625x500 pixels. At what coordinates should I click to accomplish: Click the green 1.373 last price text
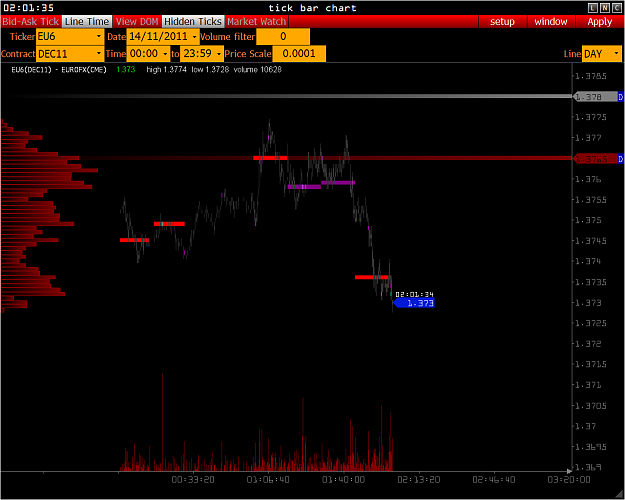[126, 69]
